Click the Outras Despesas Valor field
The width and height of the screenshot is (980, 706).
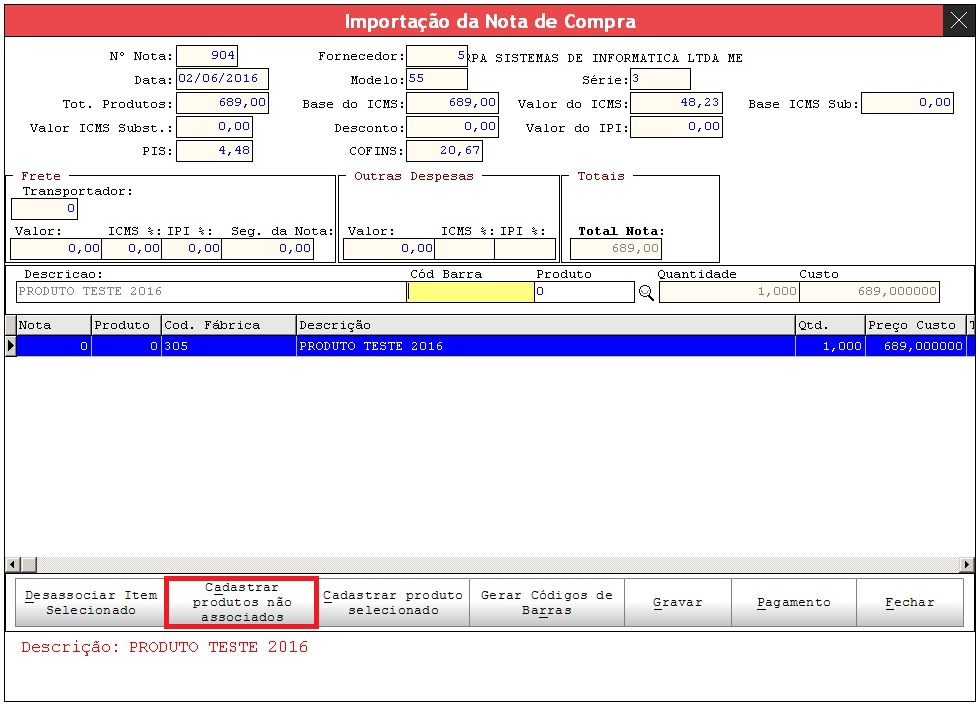coord(389,249)
